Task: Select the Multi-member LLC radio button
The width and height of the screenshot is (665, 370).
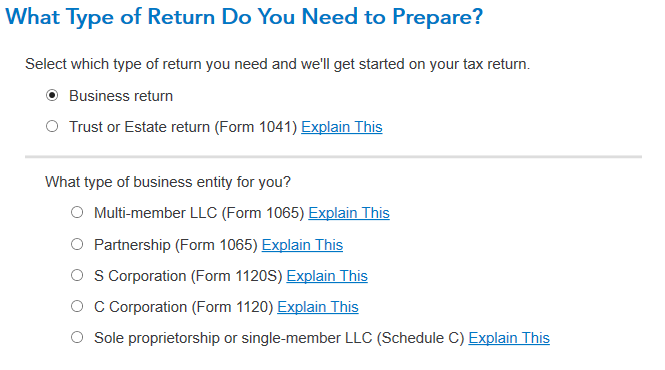Action: tap(77, 212)
